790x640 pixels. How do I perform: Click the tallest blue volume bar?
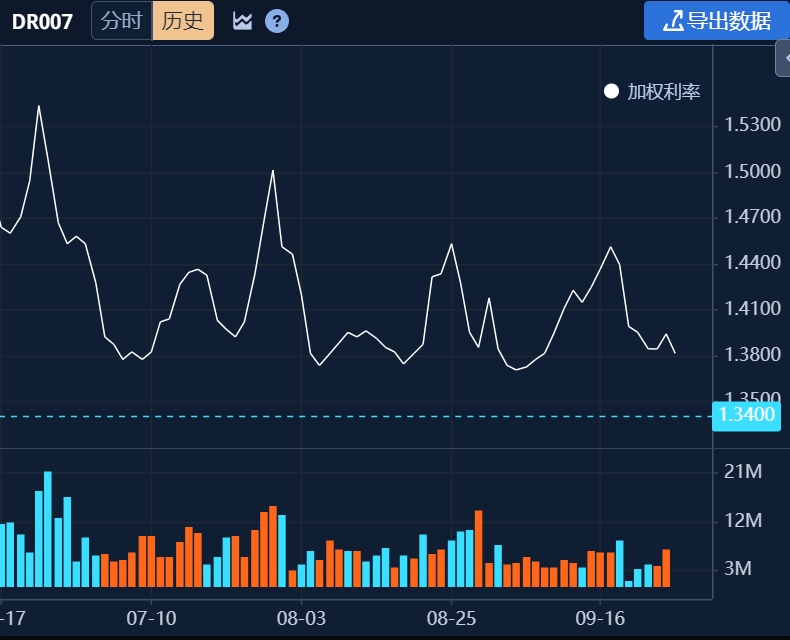48,529
